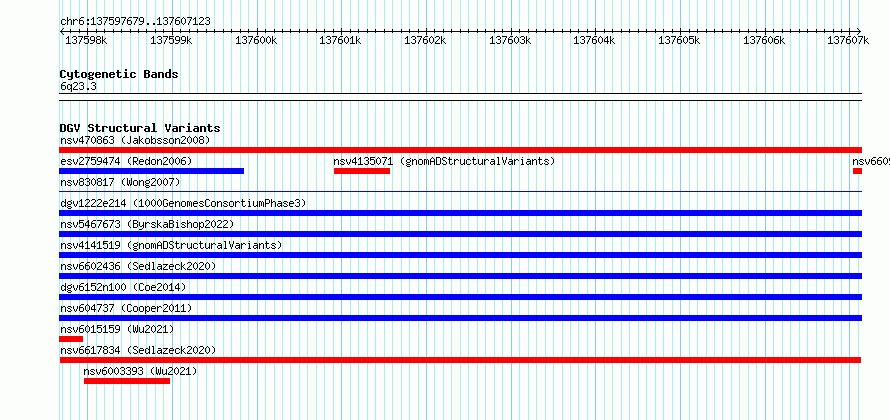The height and width of the screenshot is (420, 890).
Task: Click the chr6:137597679..137607123 coordinates text
Action: tap(135, 22)
